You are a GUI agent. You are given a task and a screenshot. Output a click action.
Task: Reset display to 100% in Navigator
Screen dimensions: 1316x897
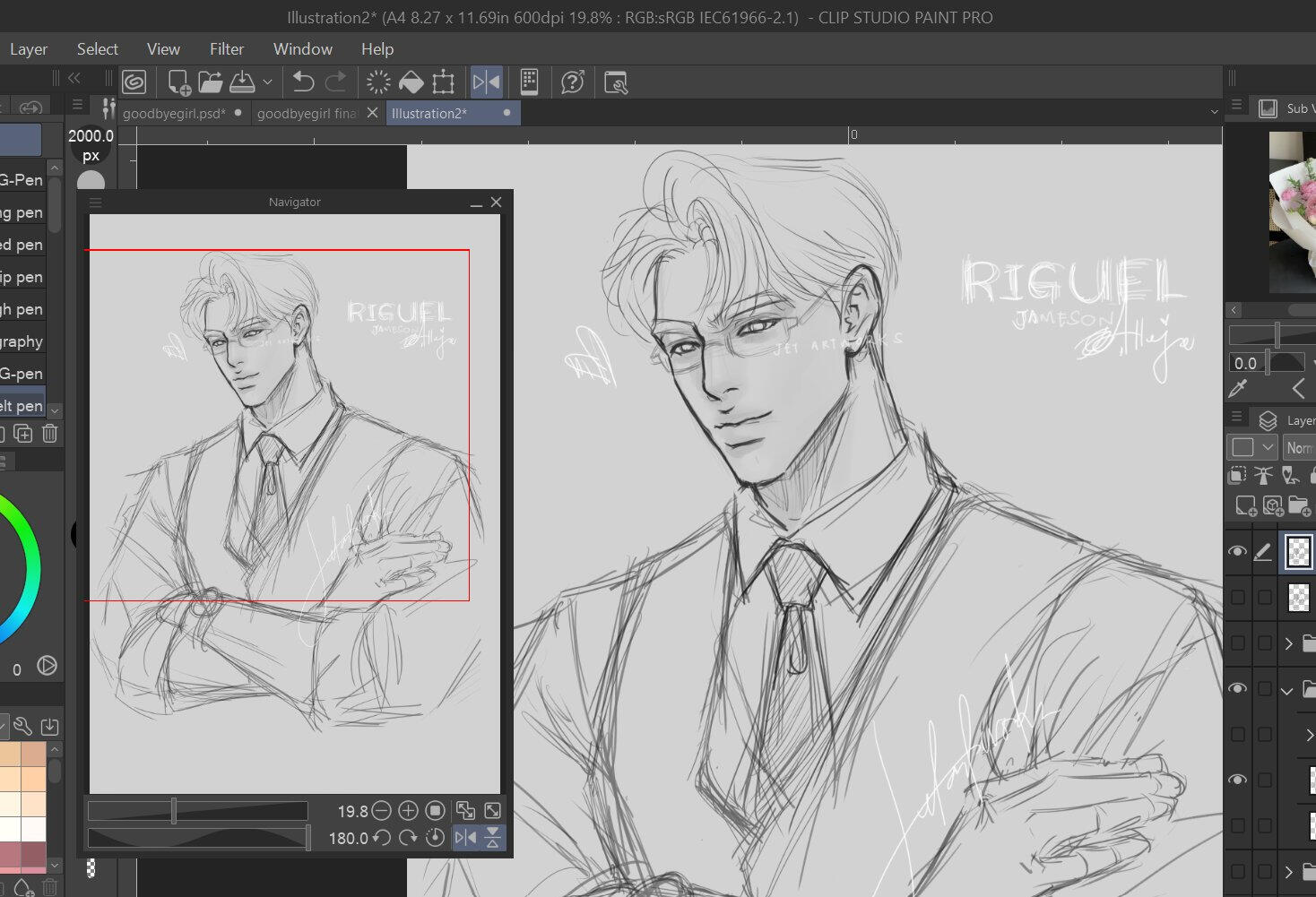[x=435, y=811]
